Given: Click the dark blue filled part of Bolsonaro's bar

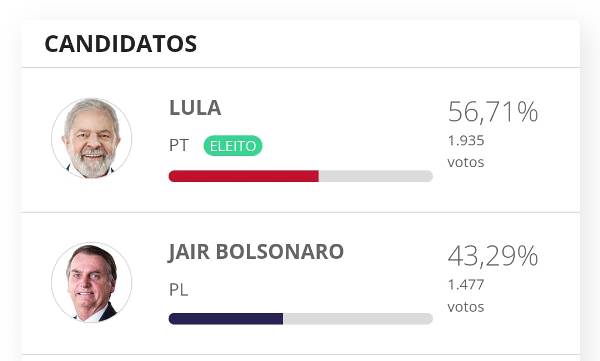Looking at the screenshot, I should tap(226, 319).
